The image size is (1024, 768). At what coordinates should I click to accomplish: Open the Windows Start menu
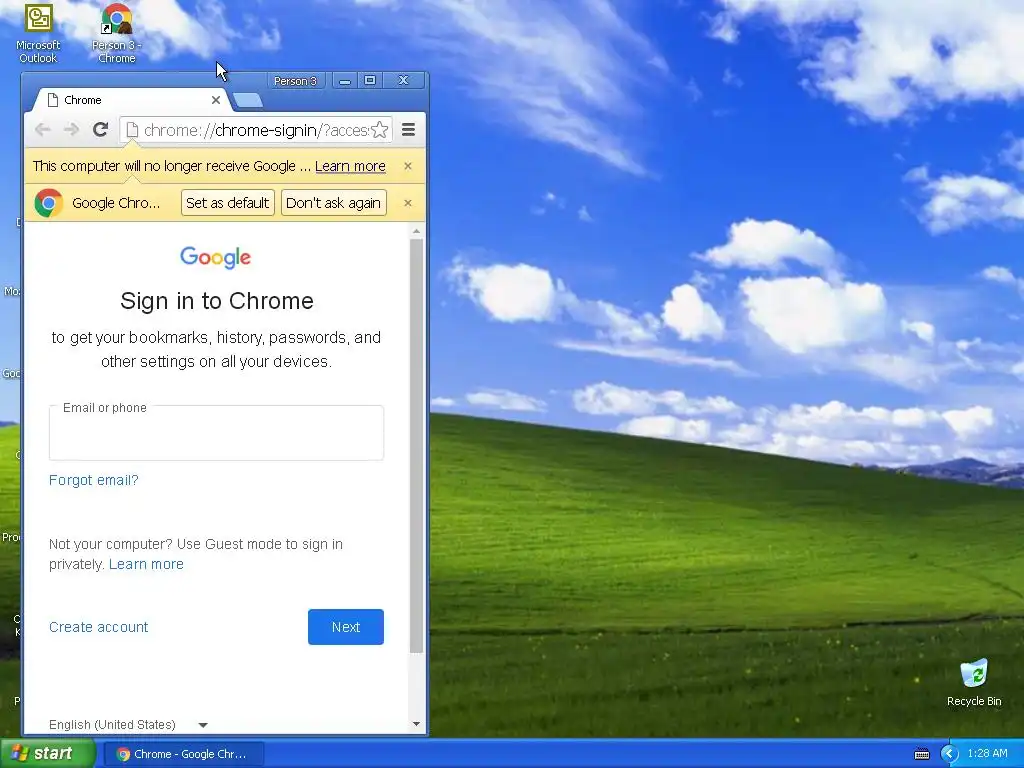coord(48,754)
